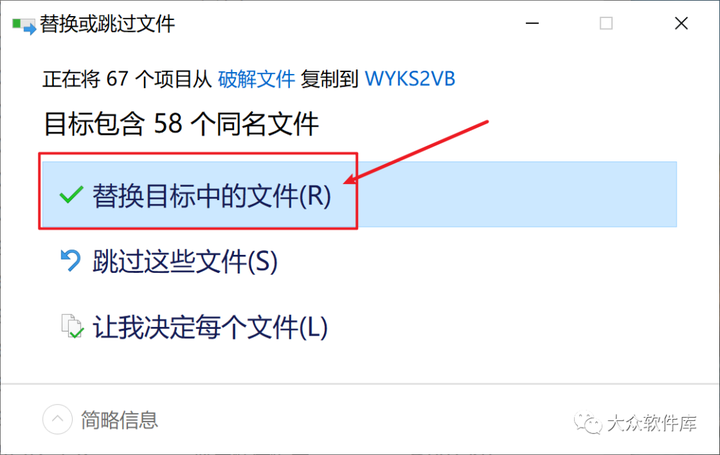Open the WYKS2VB destination folder link

410,79
